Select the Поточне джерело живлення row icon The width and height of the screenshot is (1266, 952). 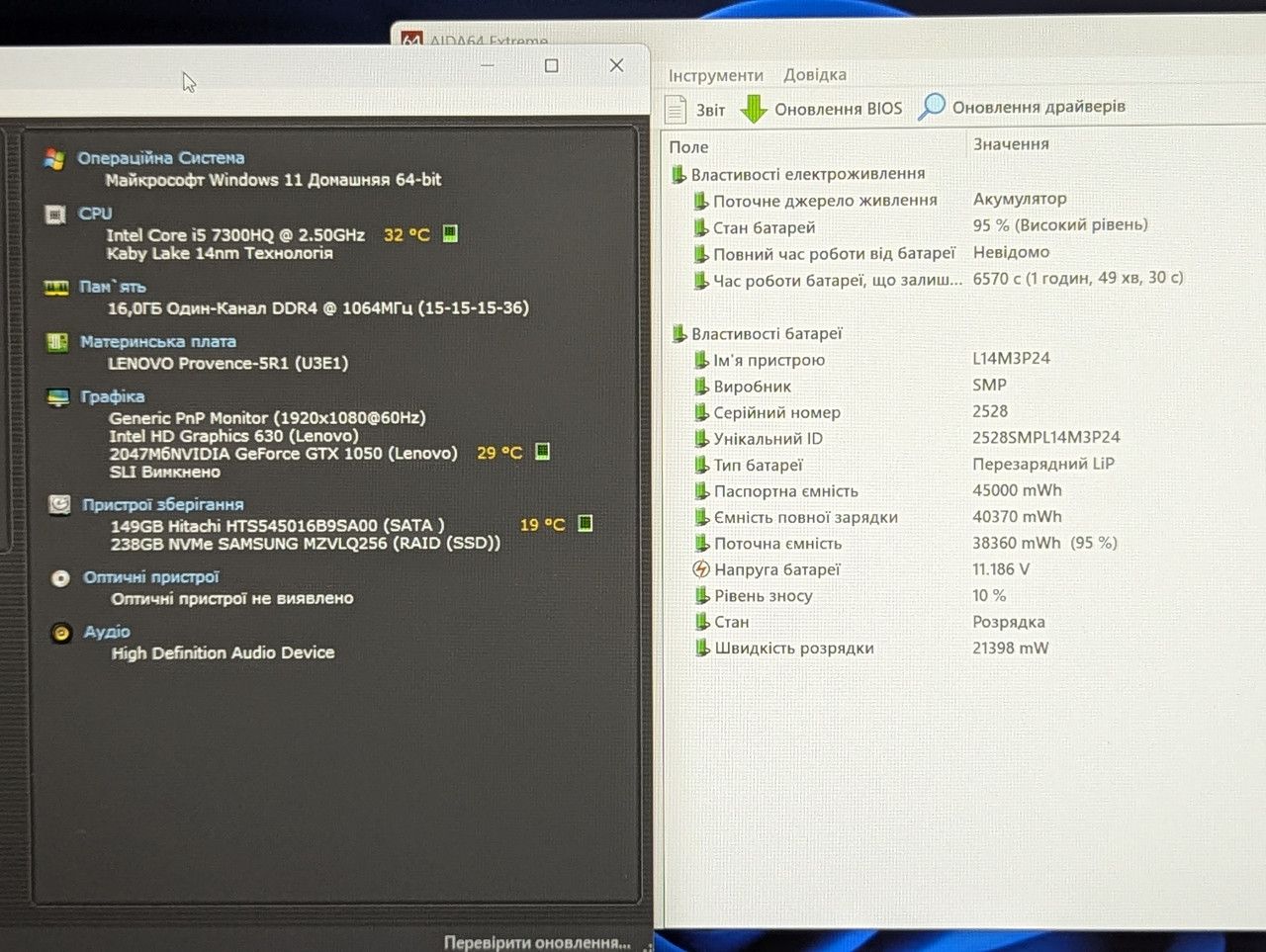701,201
